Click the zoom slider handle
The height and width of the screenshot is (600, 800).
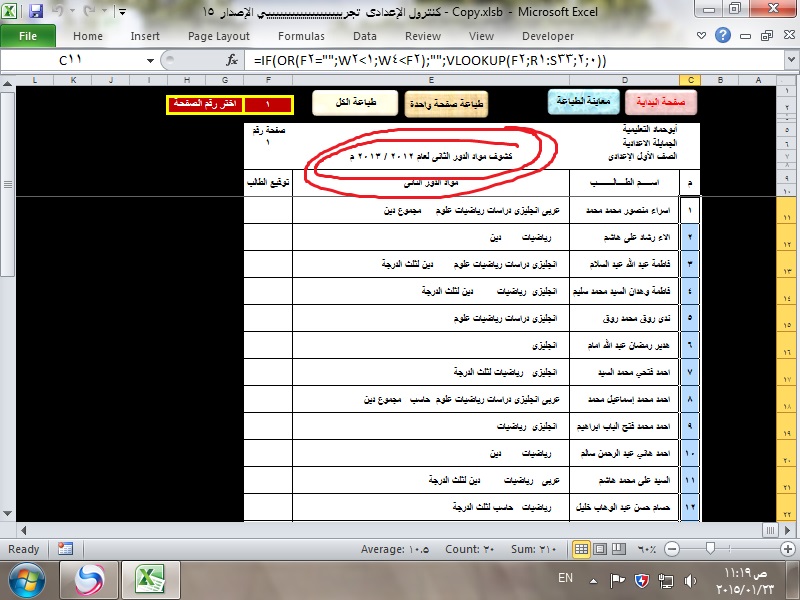click(x=710, y=549)
